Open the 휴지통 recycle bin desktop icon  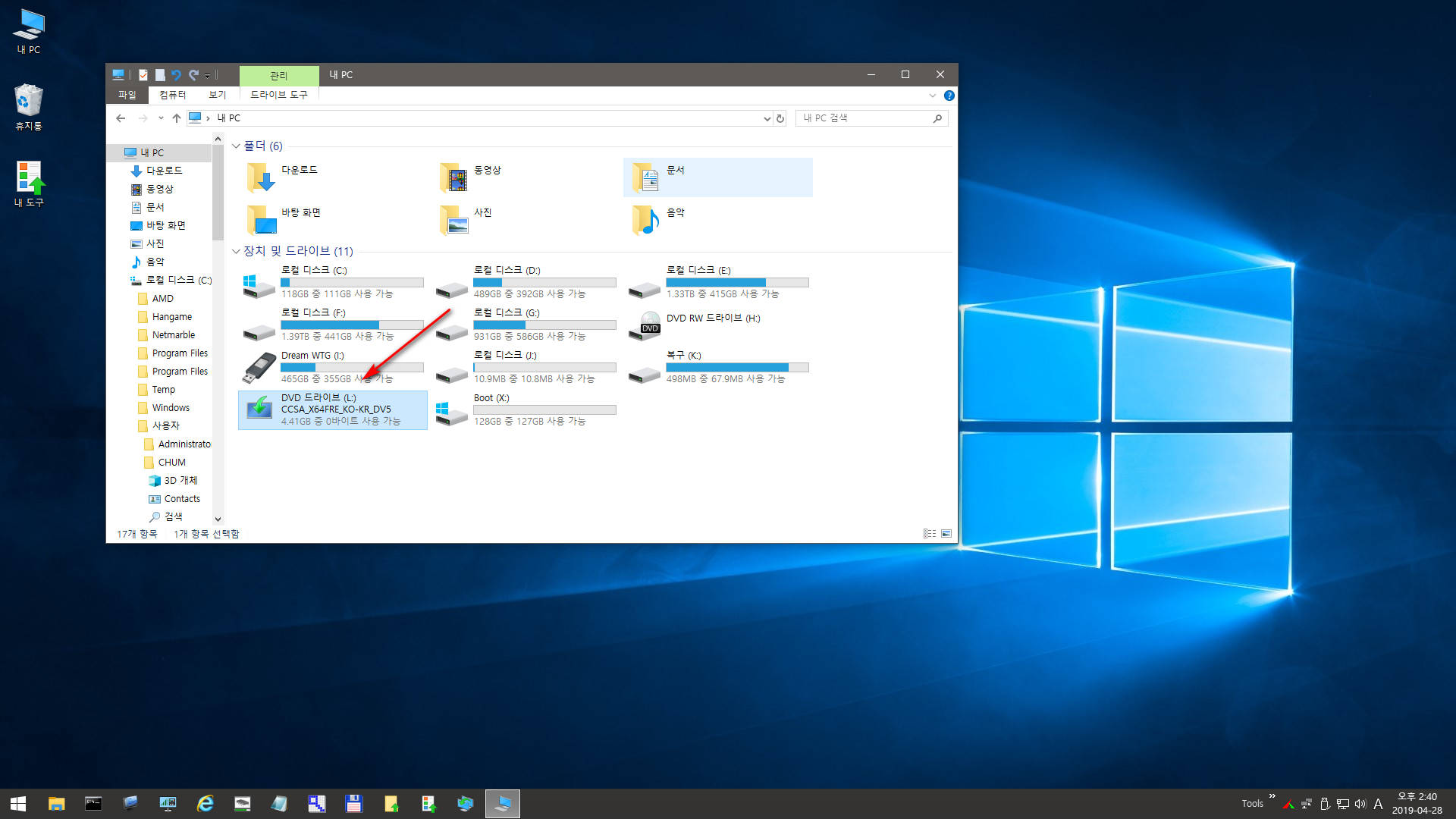(29, 108)
